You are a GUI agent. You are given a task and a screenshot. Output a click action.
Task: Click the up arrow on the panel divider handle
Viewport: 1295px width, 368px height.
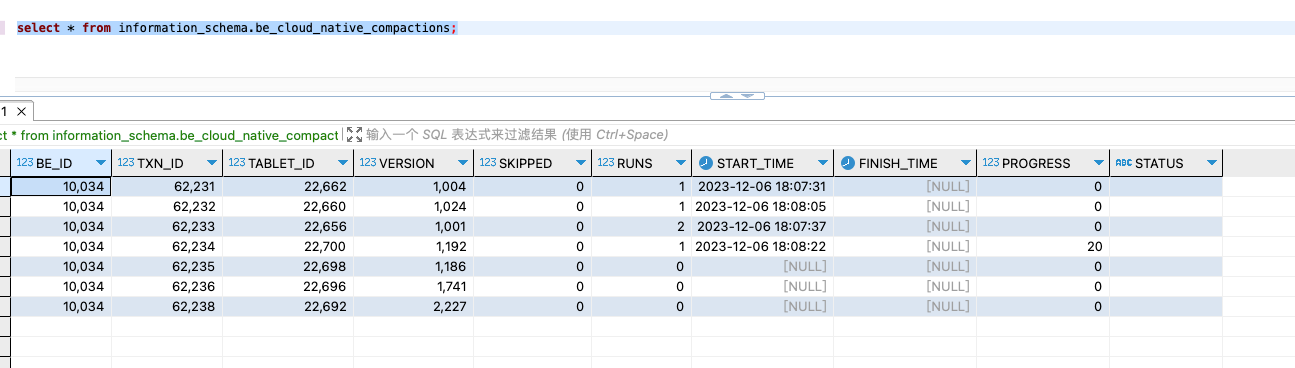click(726, 96)
